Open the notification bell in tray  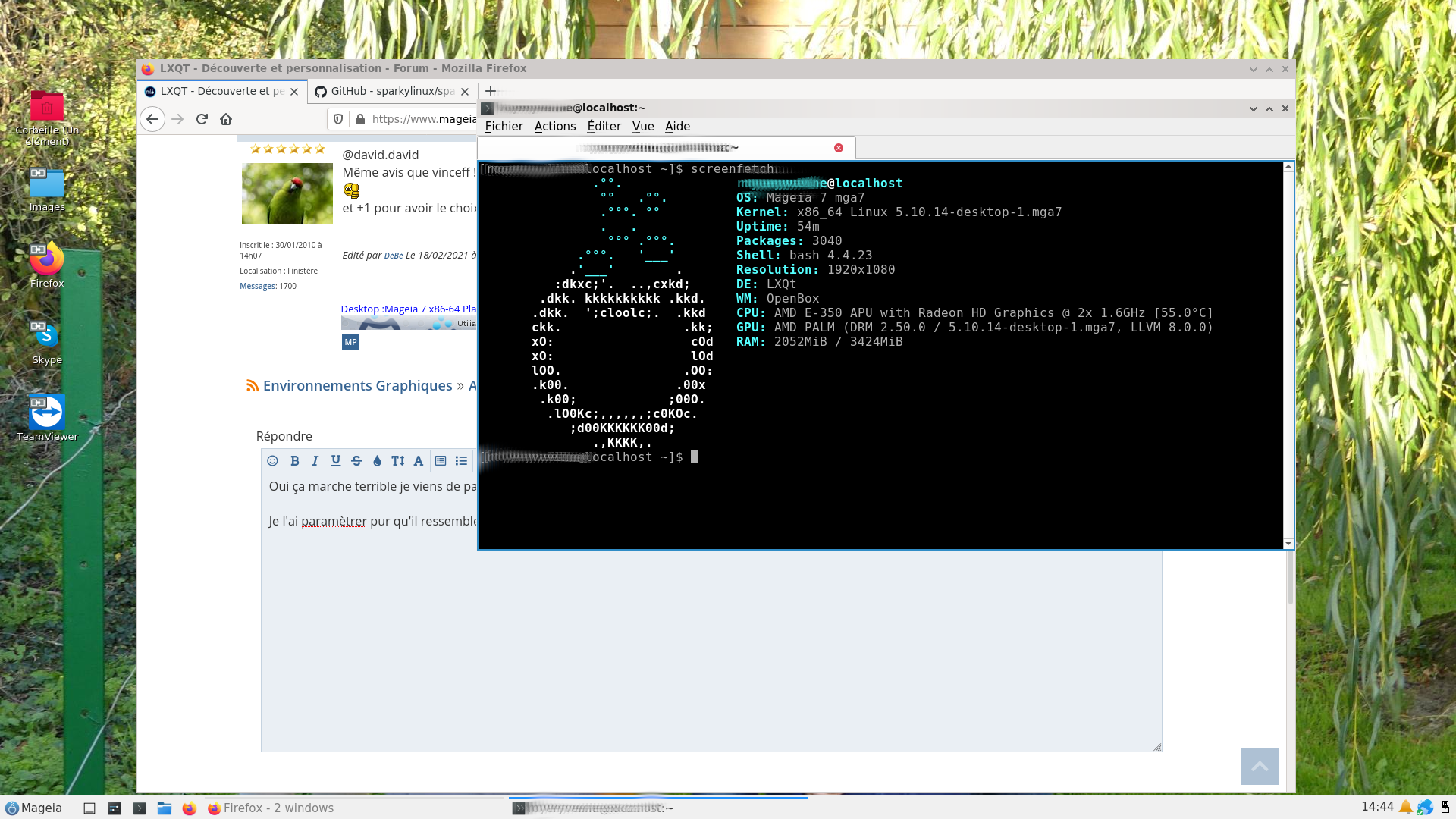(x=1406, y=807)
